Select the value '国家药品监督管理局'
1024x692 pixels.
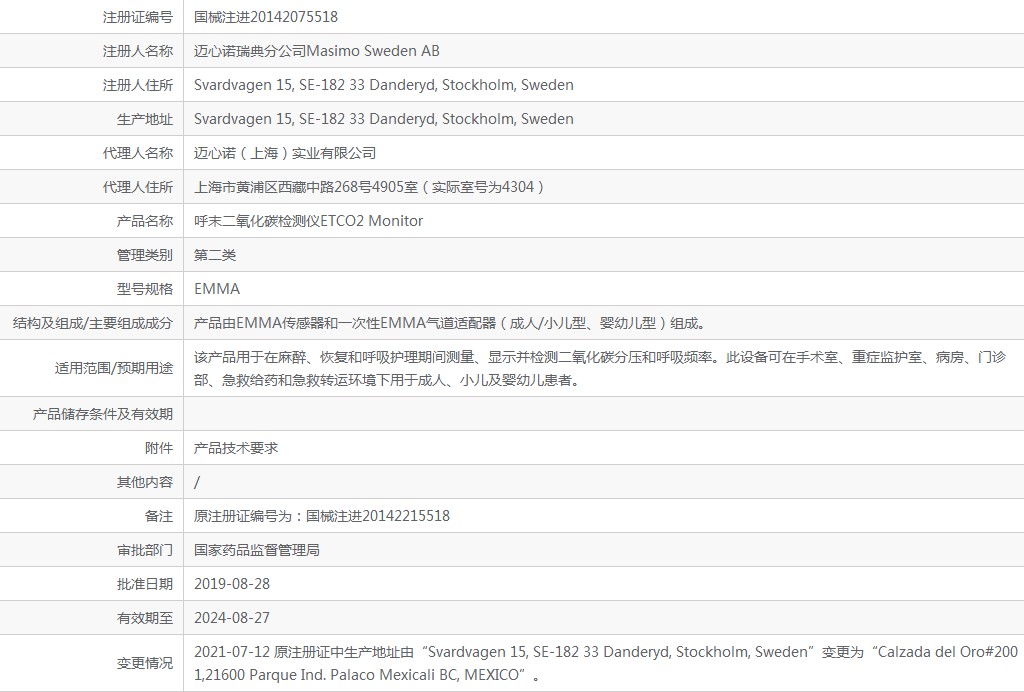257,550
